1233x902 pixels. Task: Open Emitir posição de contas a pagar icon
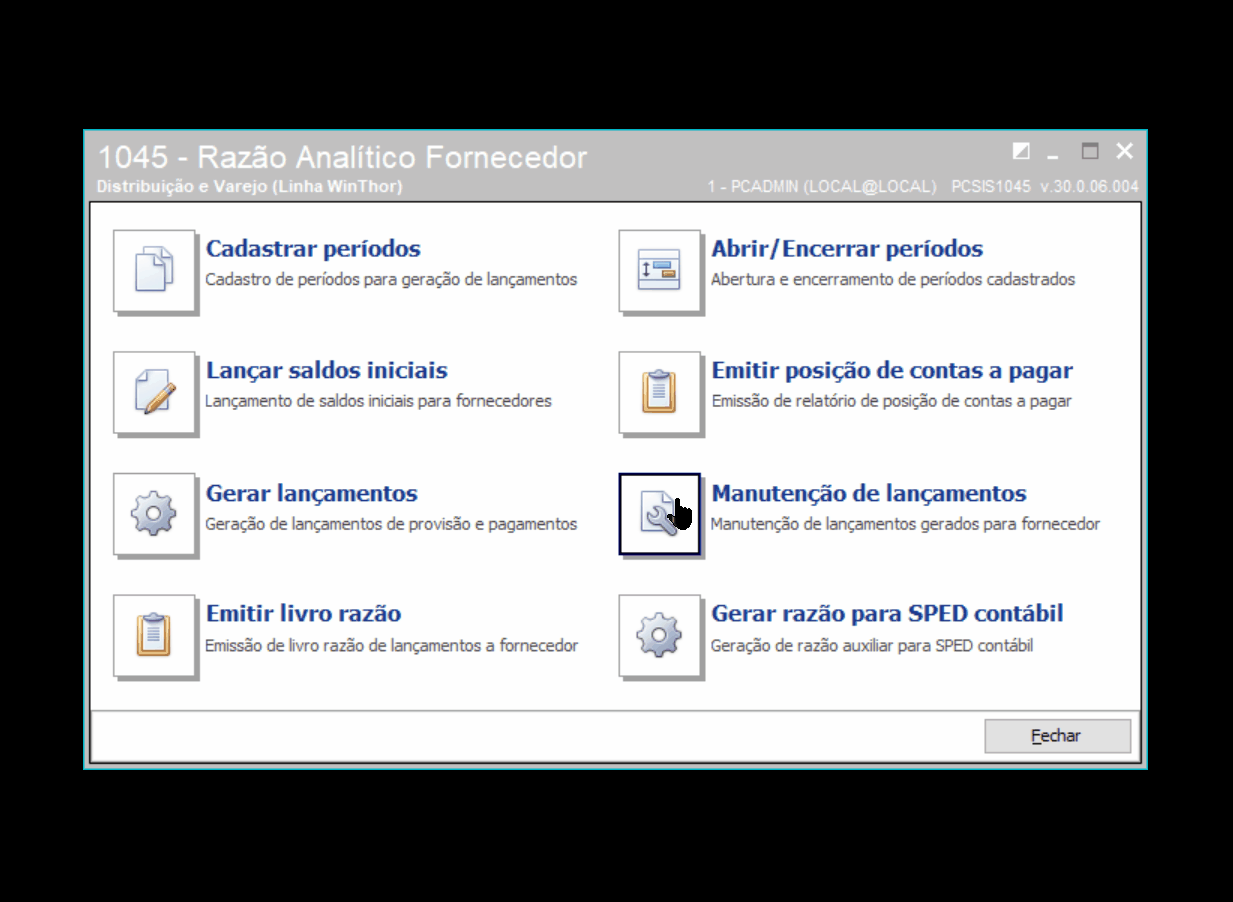[659, 392]
